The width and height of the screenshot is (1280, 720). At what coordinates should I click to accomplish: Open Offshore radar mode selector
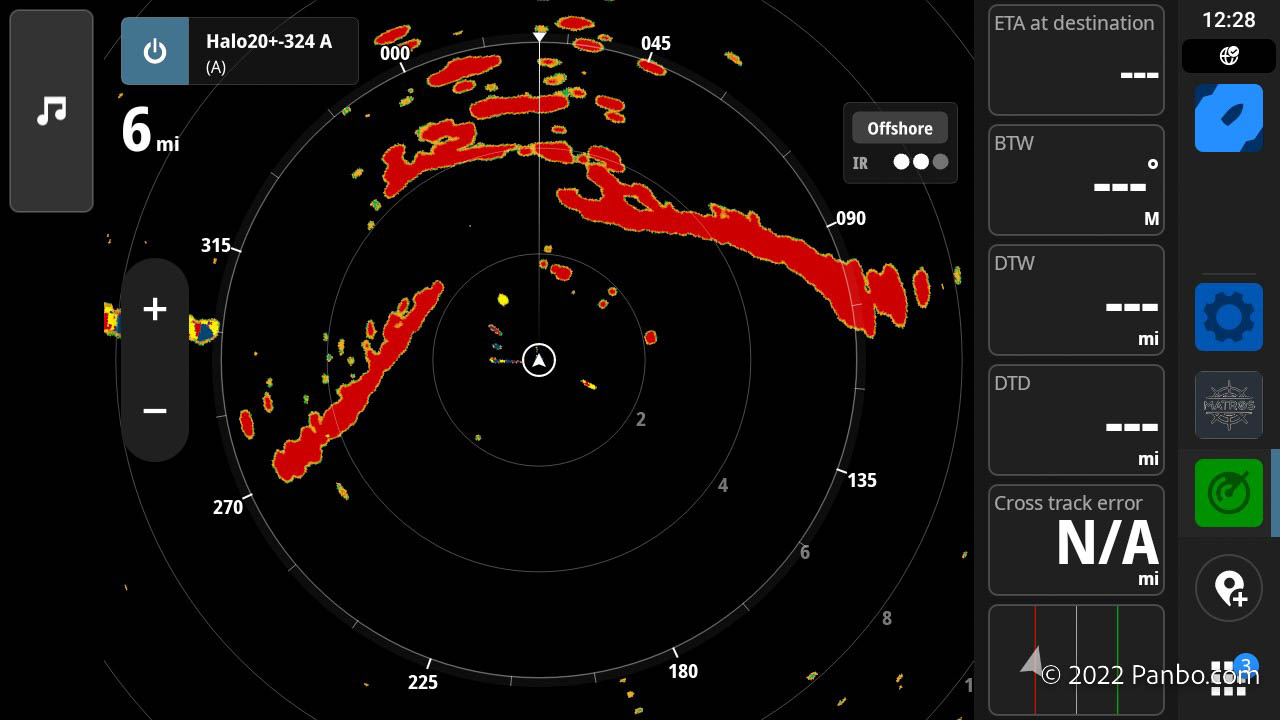pyautogui.click(x=899, y=128)
